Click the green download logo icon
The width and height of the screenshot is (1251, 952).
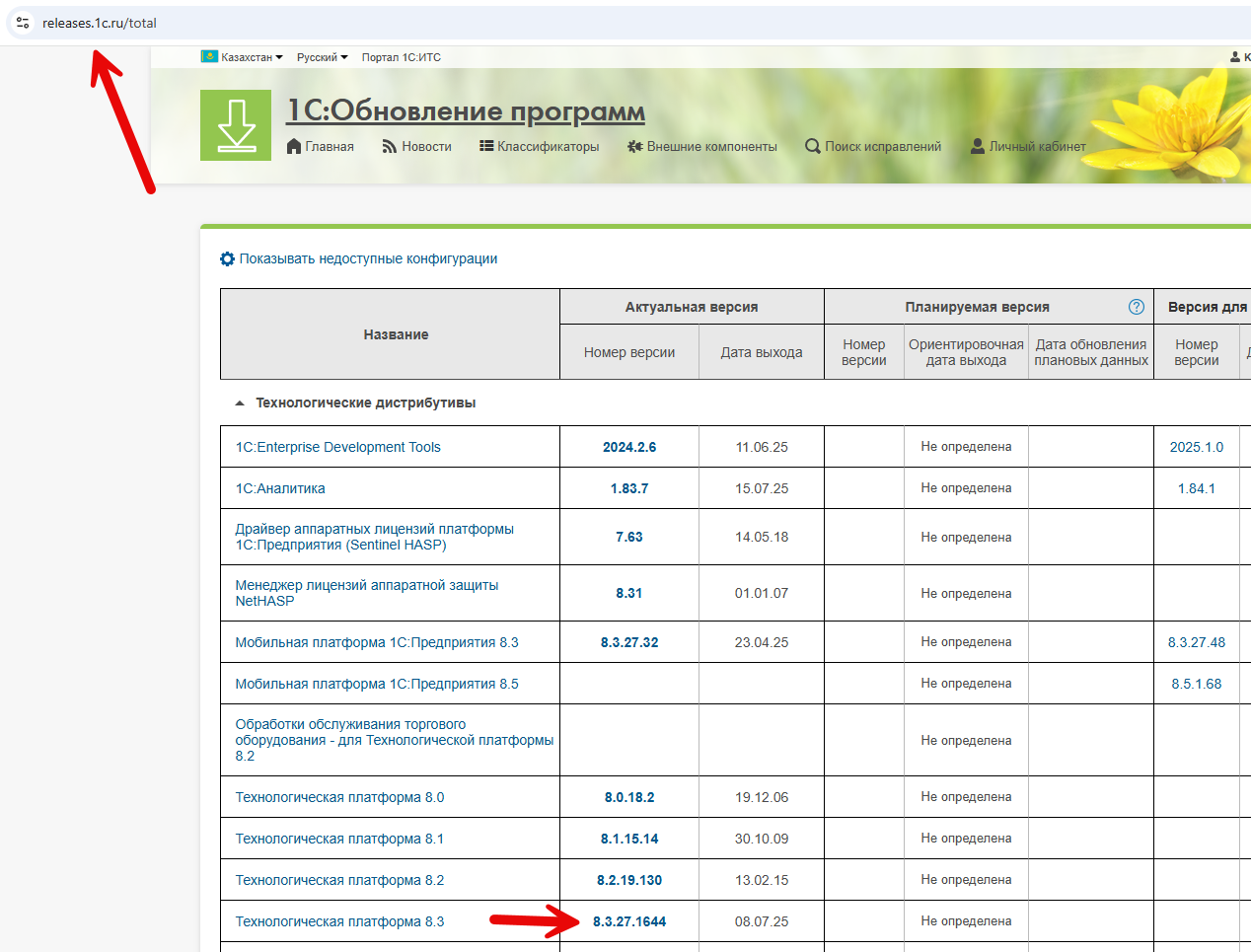236,125
